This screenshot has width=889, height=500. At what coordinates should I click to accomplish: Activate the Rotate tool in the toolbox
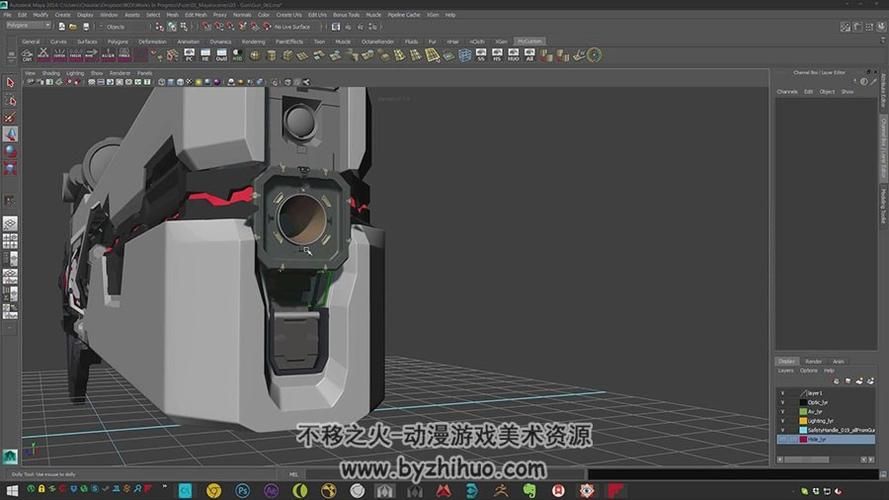coord(10,151)
